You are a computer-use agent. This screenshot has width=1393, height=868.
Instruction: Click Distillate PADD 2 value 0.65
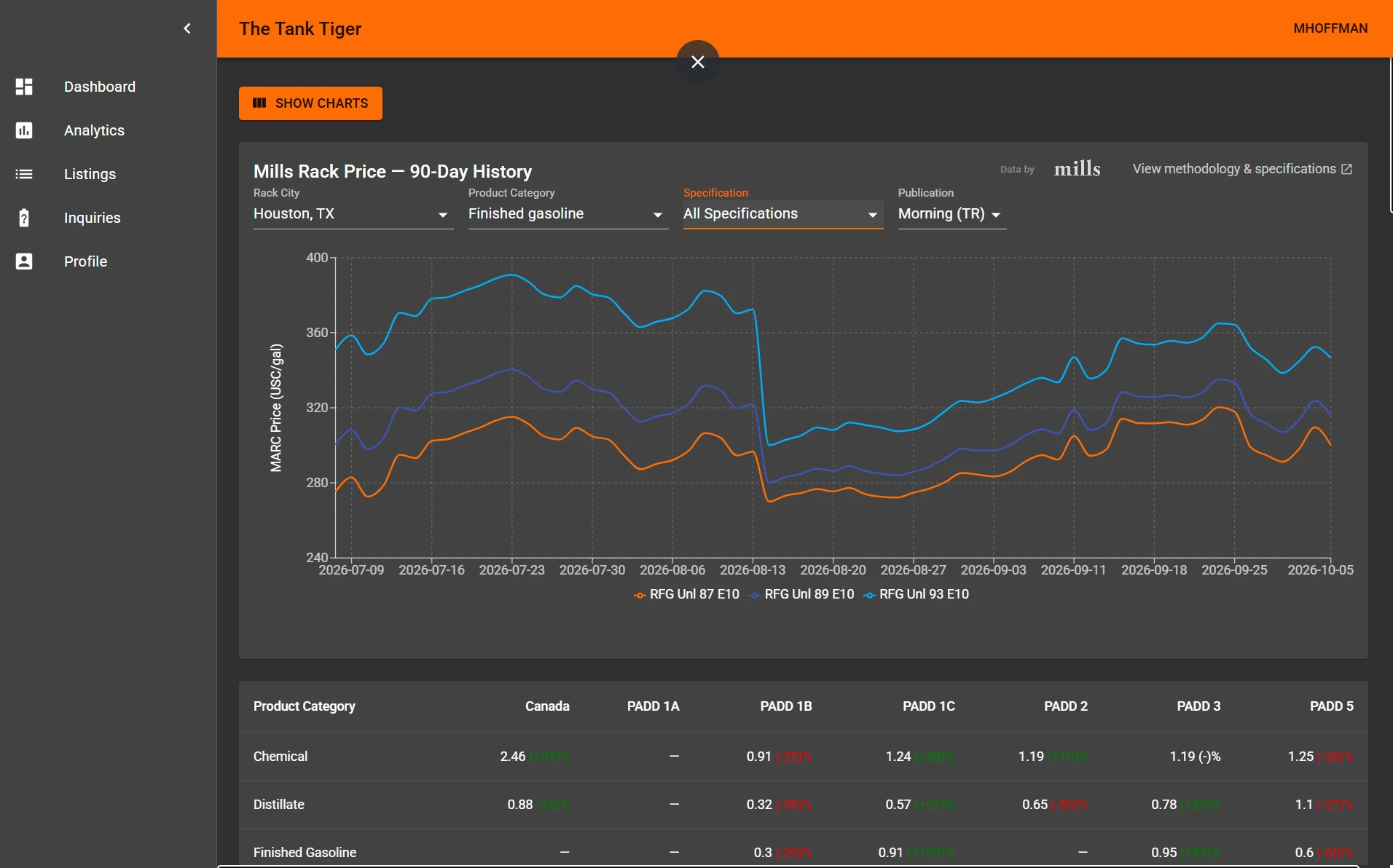click(x=1035, y=805)
